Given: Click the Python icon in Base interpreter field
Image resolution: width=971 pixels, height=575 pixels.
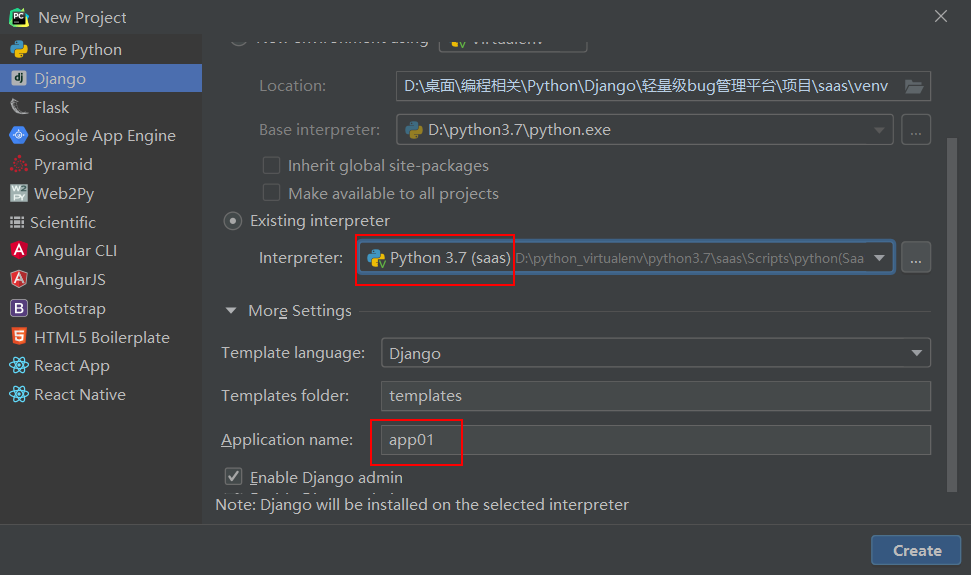Looking at the screenshot, I should [x=413, y=130].
